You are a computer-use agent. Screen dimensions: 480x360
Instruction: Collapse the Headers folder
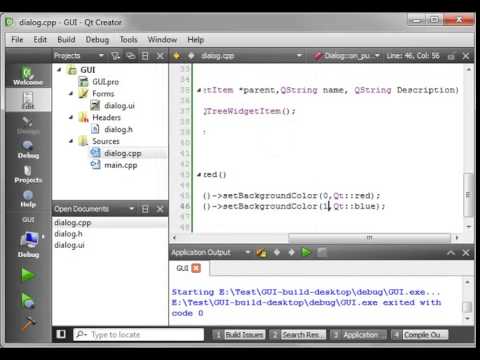coord(71,117)
